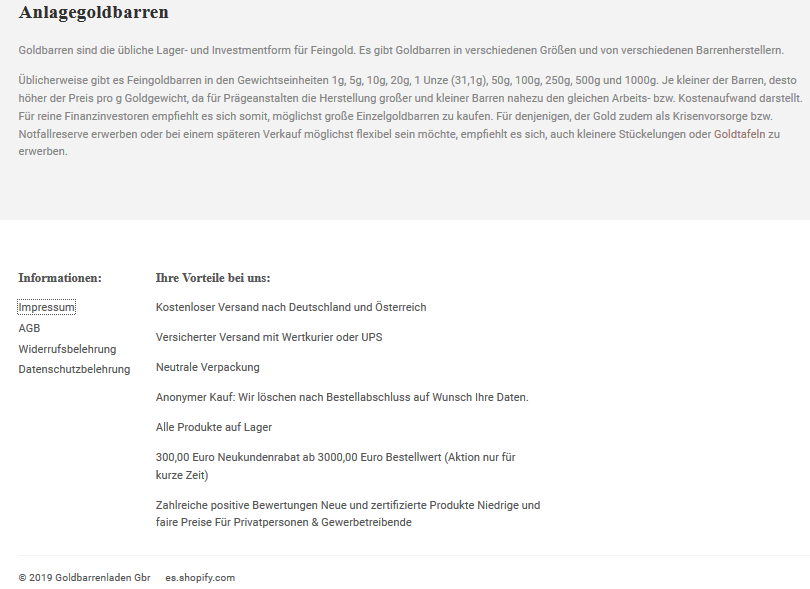Click the Informationen: footer heading
This screenshot has height=589, width=810.
tap(60, 278)
